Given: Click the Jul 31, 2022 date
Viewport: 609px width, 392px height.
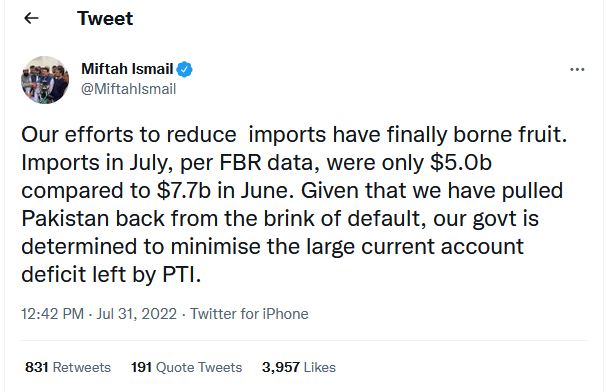Looking at the screenshot, I should coord(137,314).
